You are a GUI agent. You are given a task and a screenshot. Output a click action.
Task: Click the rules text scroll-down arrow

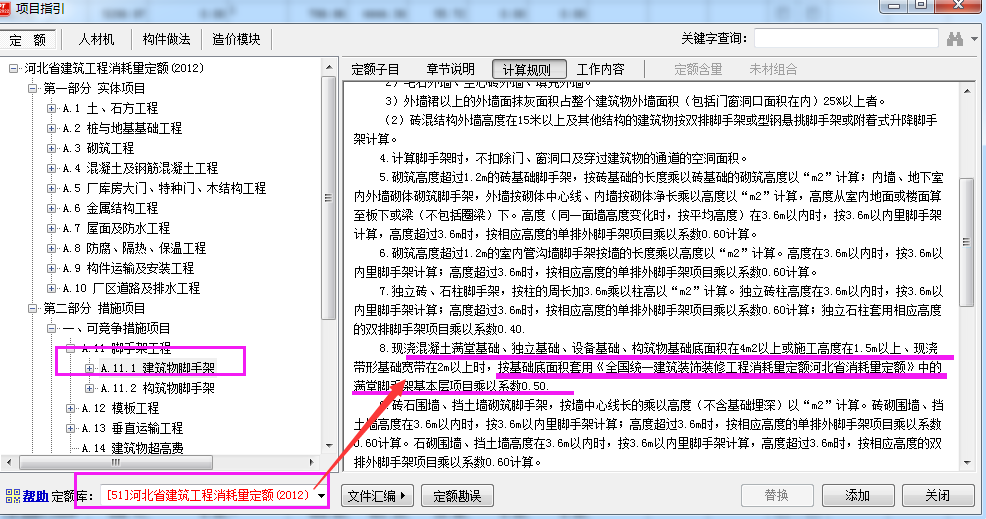(x=967, y=463)
